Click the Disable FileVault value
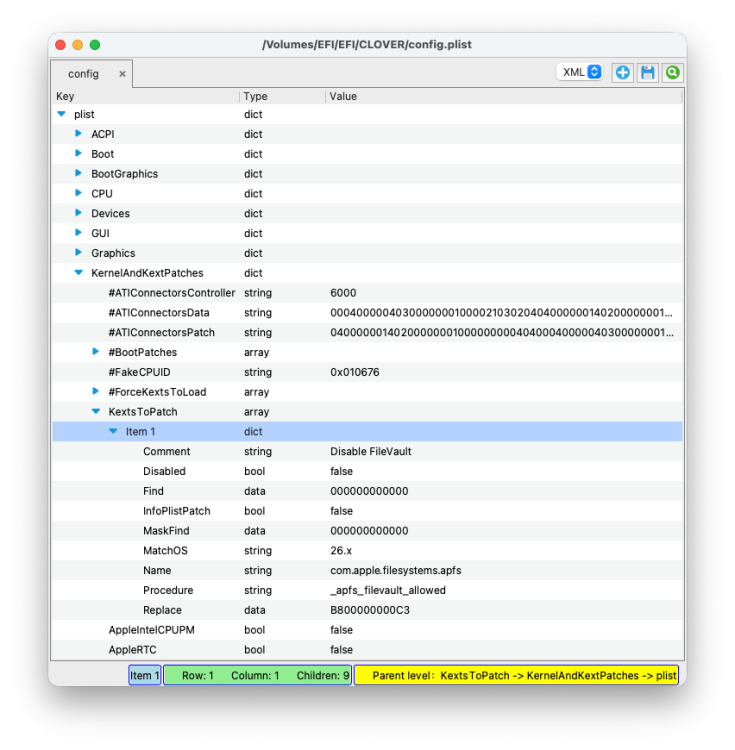Screen dimensions: 735x750 point(371,452)
